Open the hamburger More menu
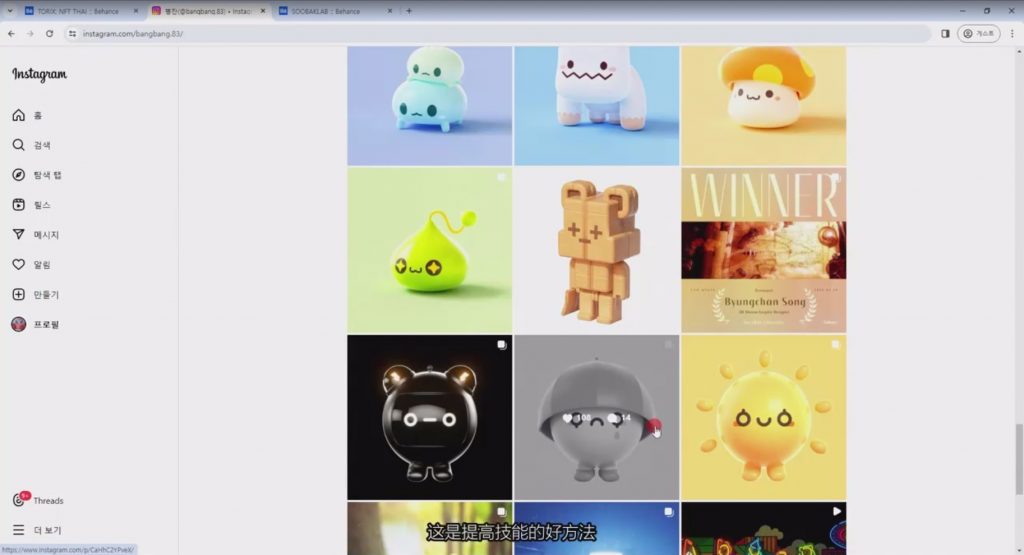 pyautogui.click(x=18, y=530)
